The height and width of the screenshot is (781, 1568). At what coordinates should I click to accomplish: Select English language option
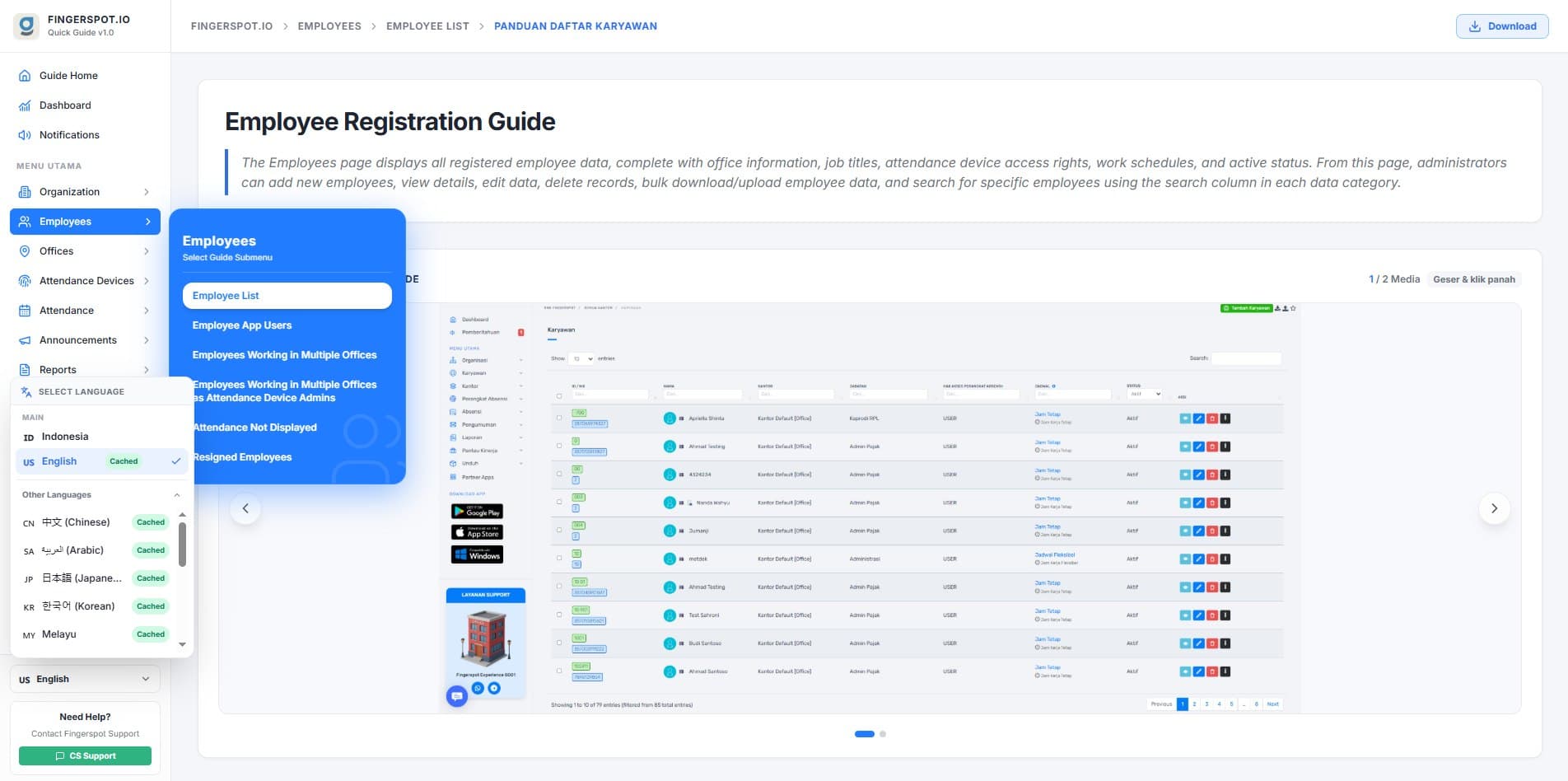pos(101,461)
